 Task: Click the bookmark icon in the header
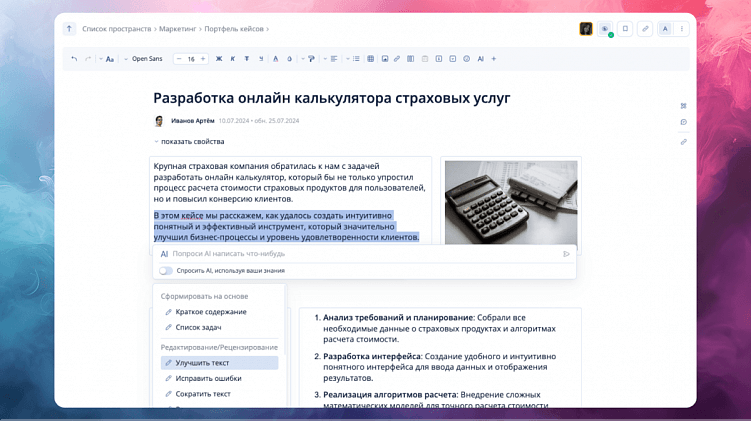coord(625,29)
